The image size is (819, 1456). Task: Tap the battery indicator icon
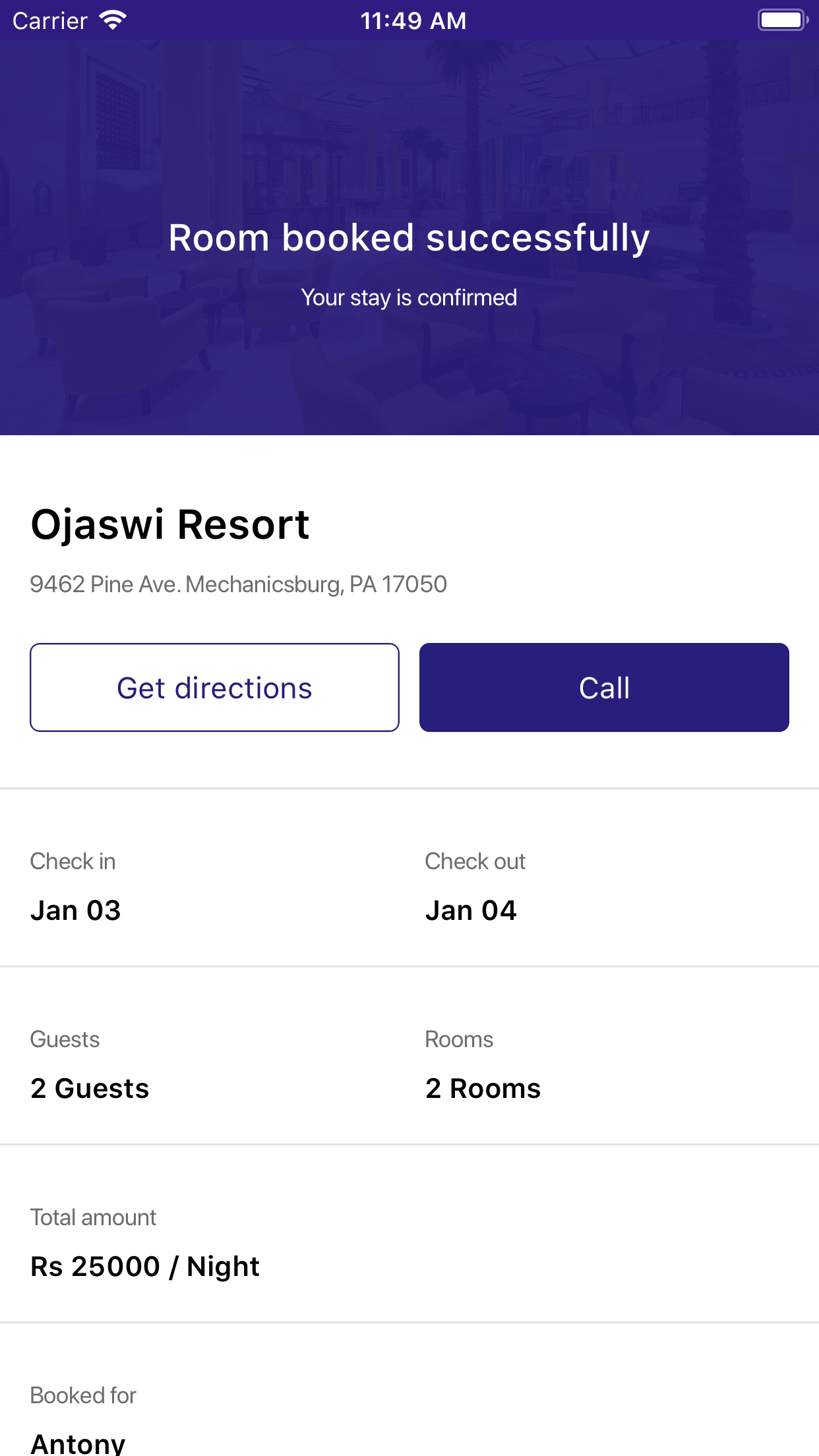pos(782,20)
